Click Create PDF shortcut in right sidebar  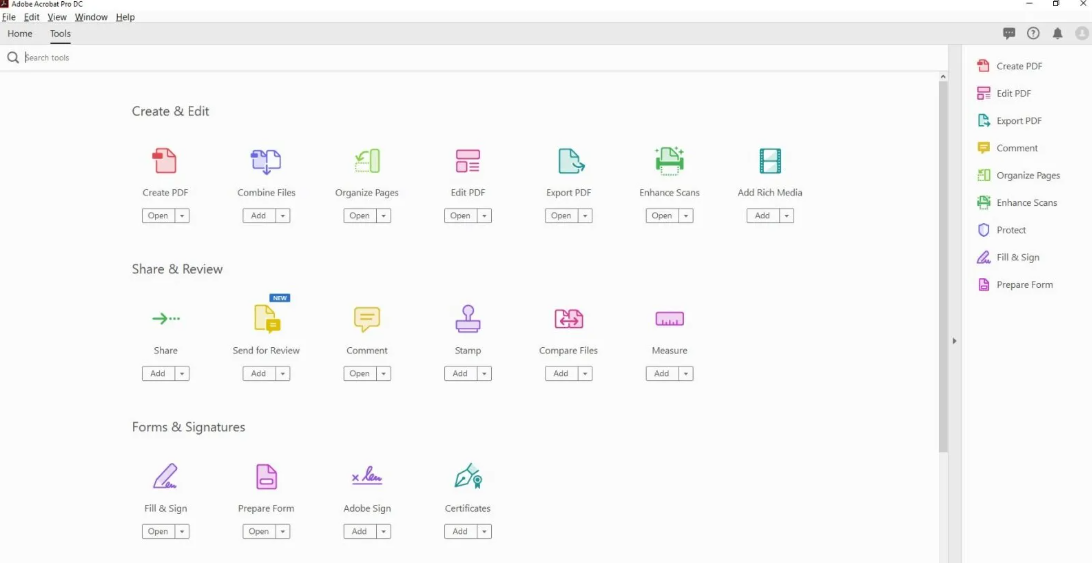pyautogui.click(x=1011, y=66)
